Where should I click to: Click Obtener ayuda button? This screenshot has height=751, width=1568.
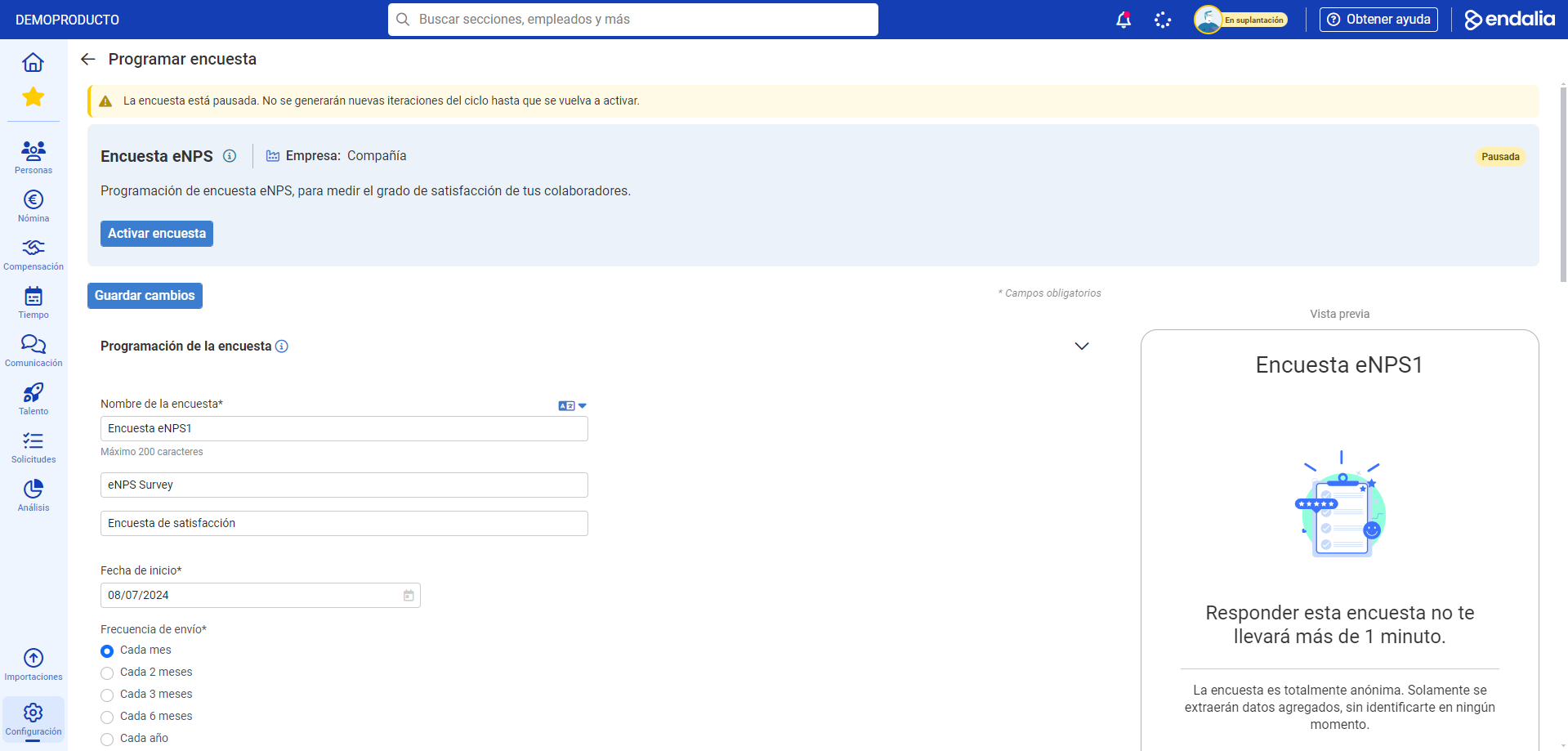tap(1378, 20)
